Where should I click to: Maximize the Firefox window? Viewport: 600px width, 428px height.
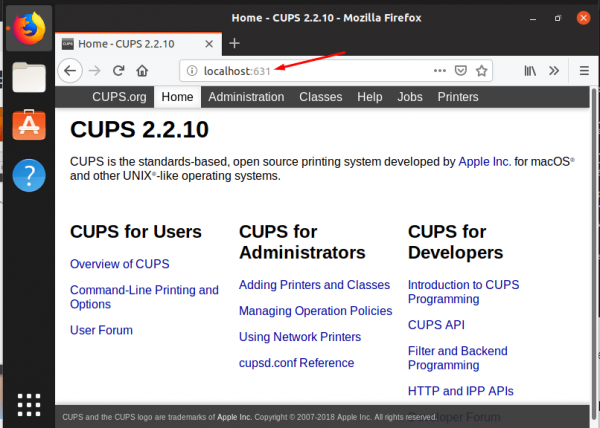(x=558, y=18)
